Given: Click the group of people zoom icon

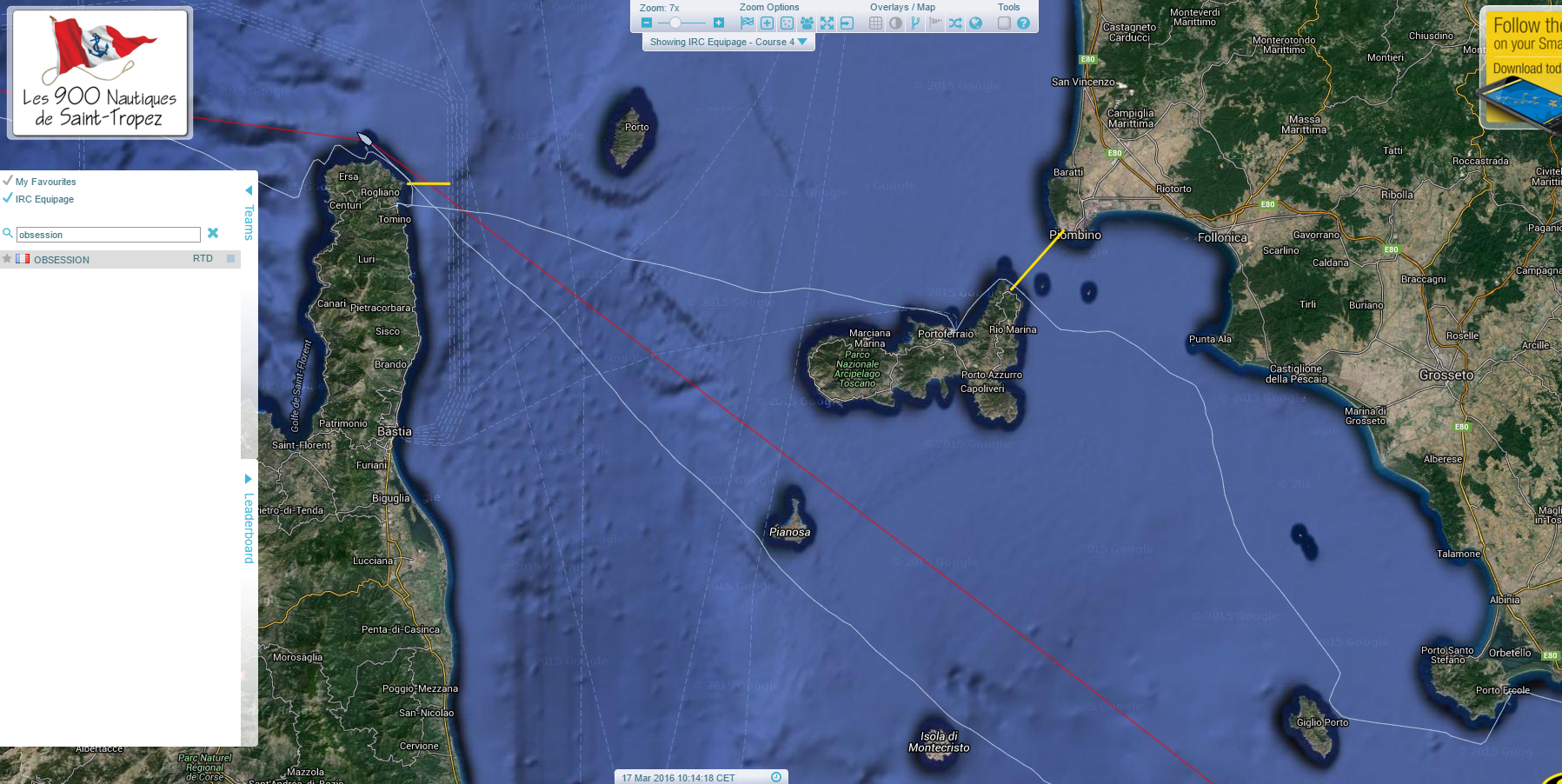Looking at the screenshot, I should (807, 23).
